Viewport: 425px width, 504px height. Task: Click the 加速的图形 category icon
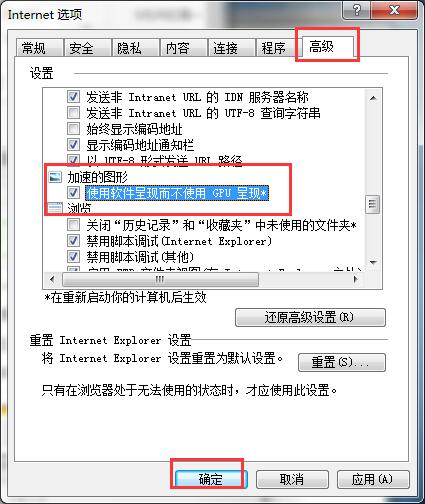click(x=55, y=177)
